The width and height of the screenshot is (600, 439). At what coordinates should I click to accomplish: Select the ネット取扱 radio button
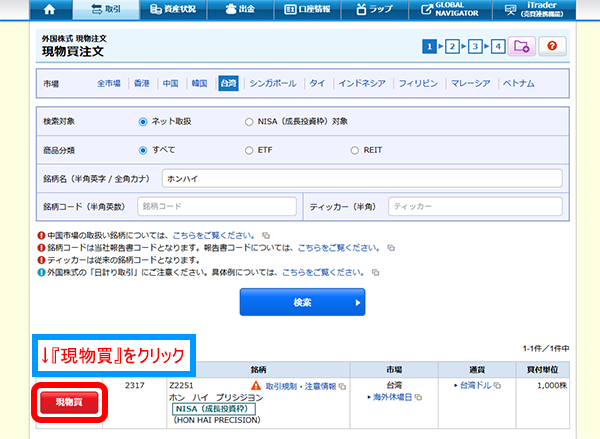click(143, 123)
